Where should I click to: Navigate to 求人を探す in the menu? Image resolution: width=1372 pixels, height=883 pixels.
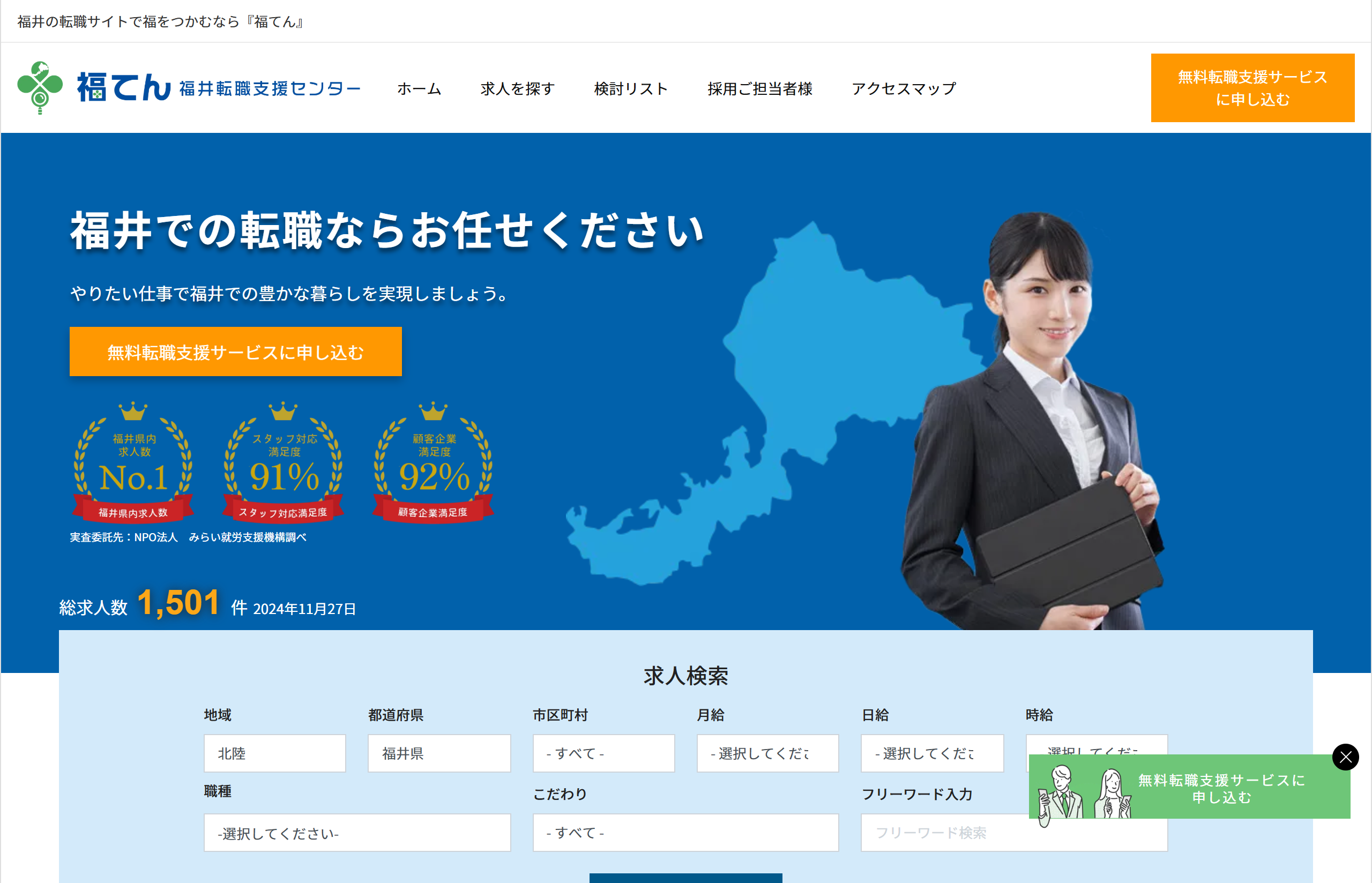[x=517, y=89]
